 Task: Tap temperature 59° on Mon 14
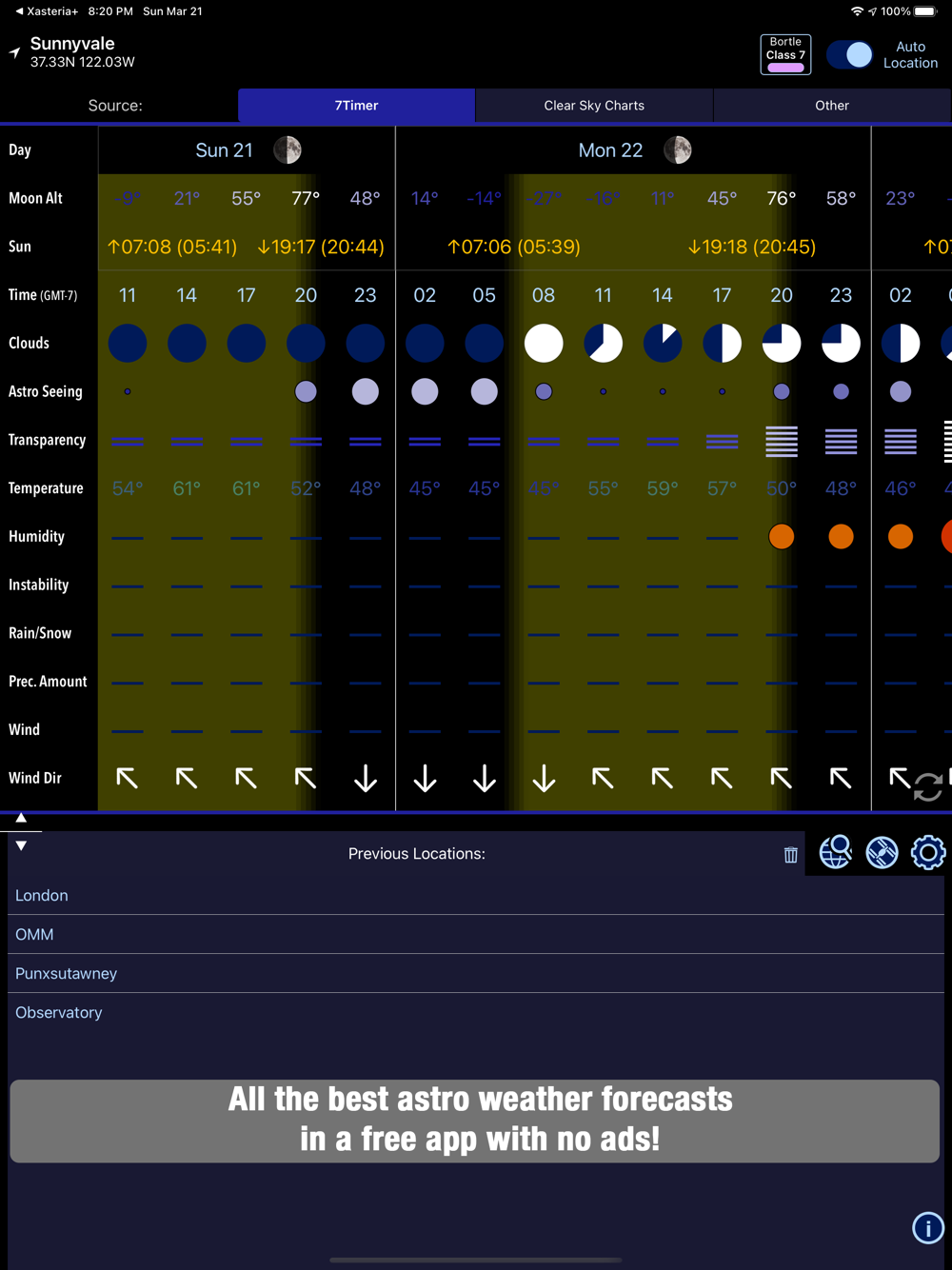coord(663,488)
